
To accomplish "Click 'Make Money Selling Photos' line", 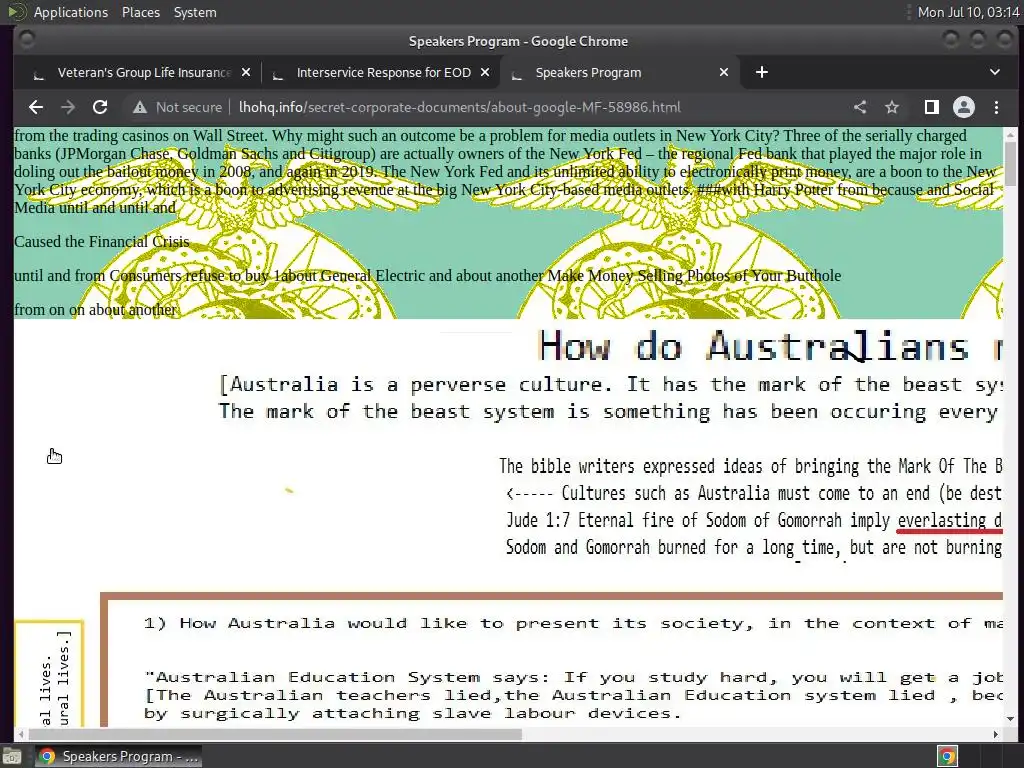I will pos(694,276).
